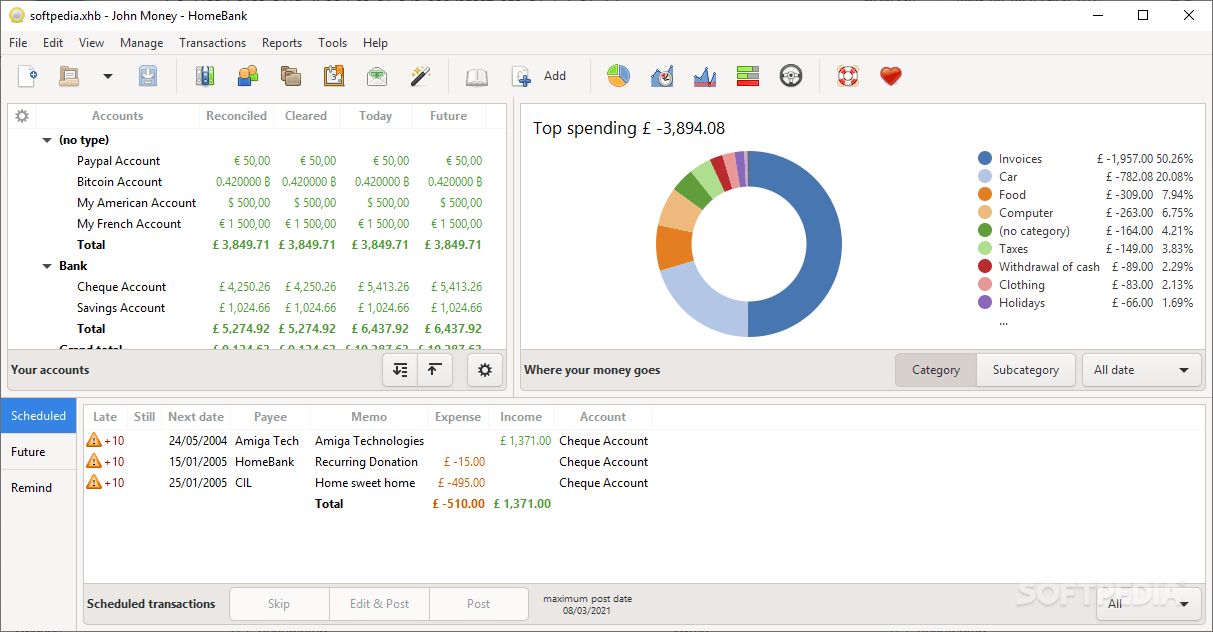Switch to the Subcategory view
This screenshot has width=1213, height=632.
pos(1026,370)
